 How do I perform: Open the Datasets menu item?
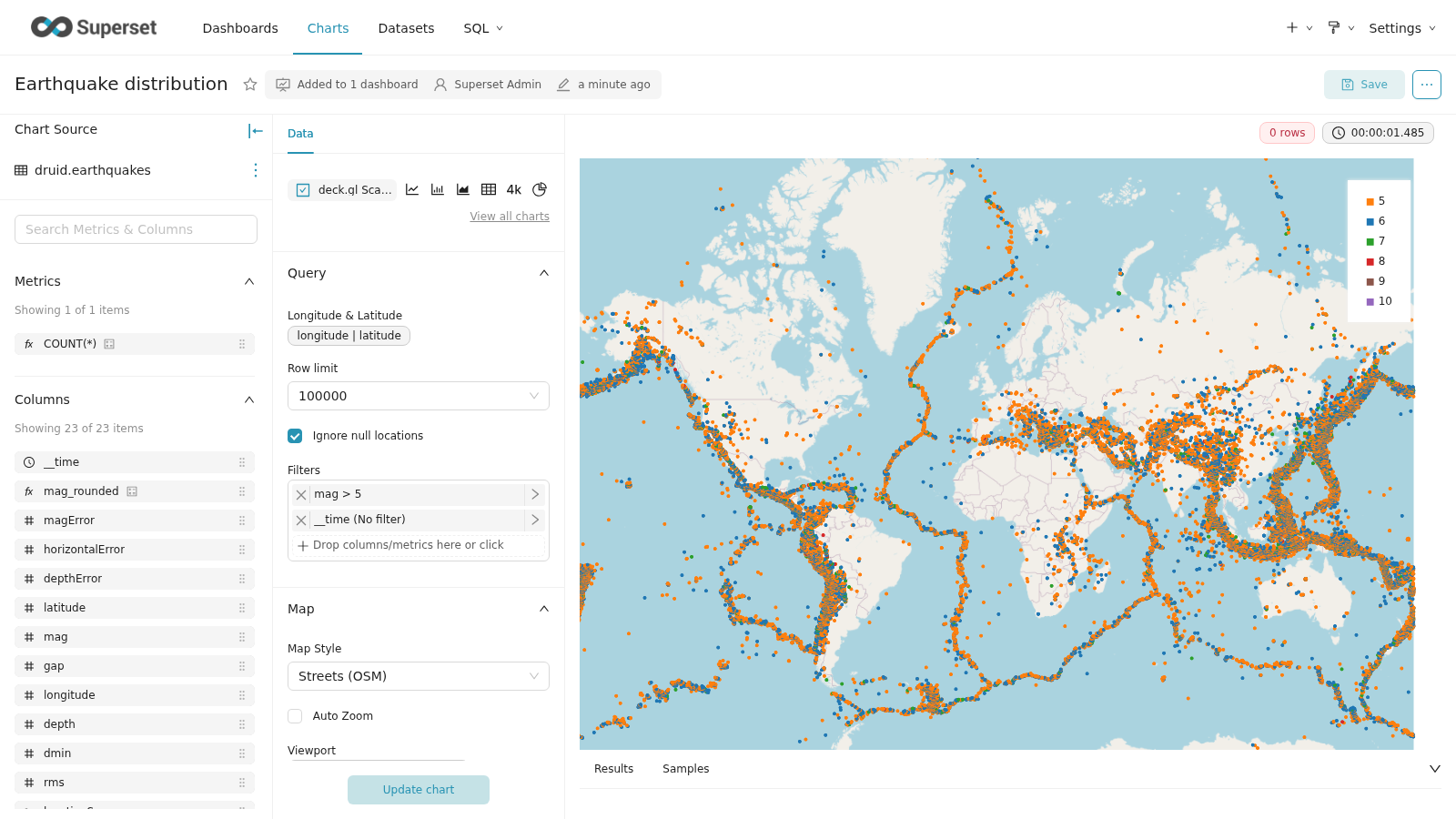(x=406, y=28)
